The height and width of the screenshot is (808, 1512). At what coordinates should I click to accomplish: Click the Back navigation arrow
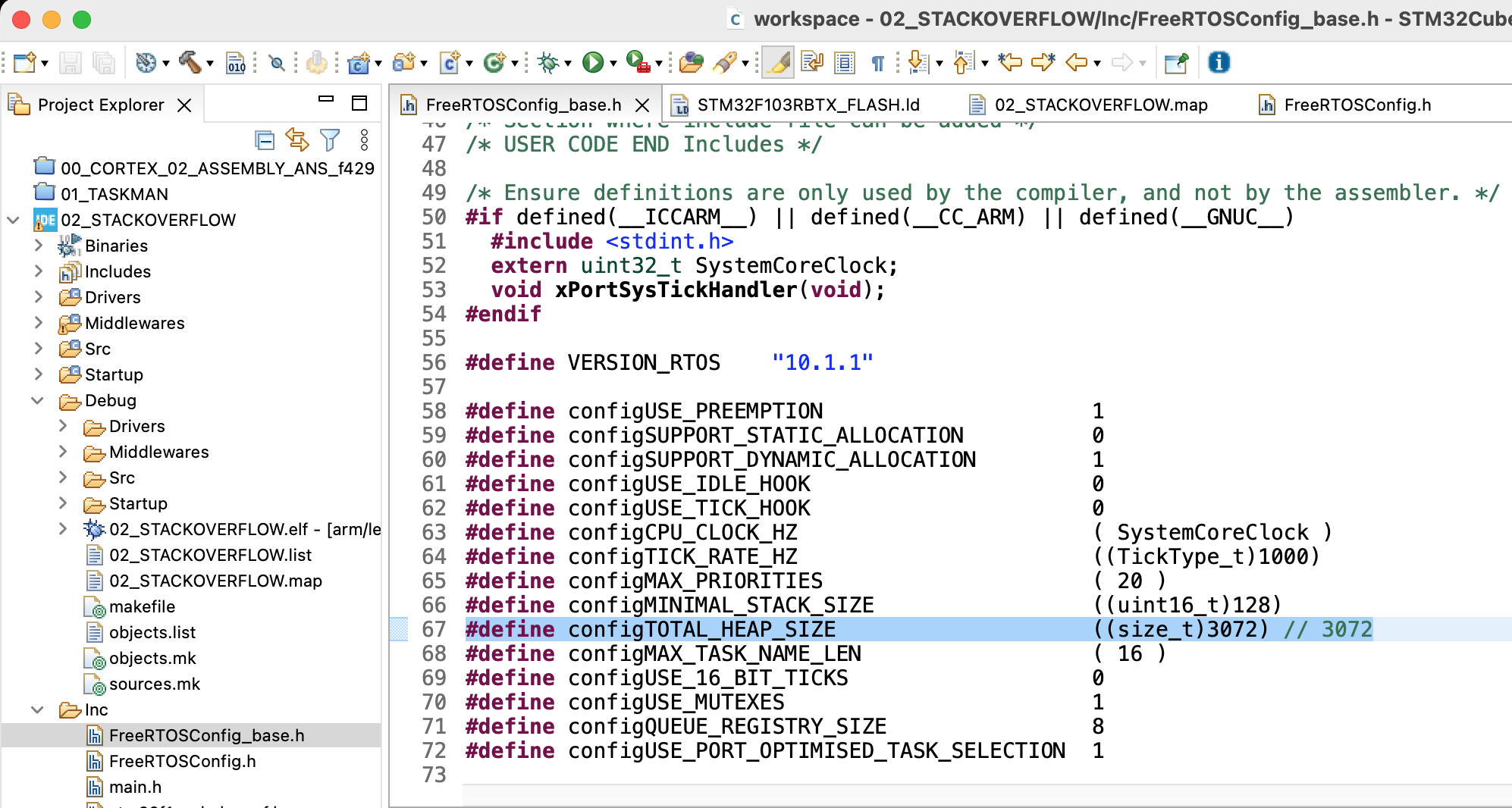pyautogui.click(x=1077, y=62)
